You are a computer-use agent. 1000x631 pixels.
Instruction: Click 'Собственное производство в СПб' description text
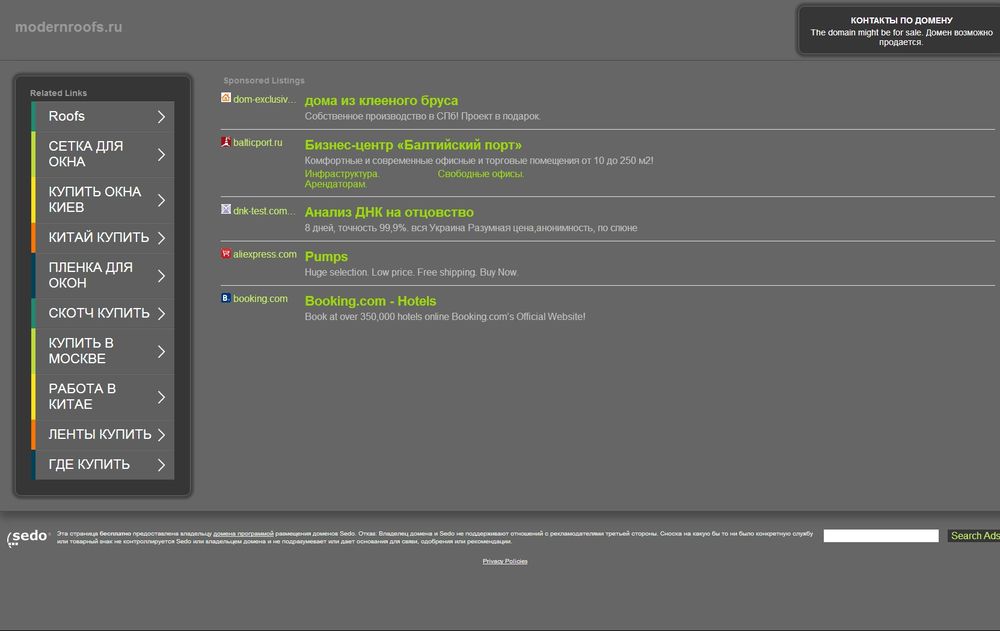(x=422, y=116)
